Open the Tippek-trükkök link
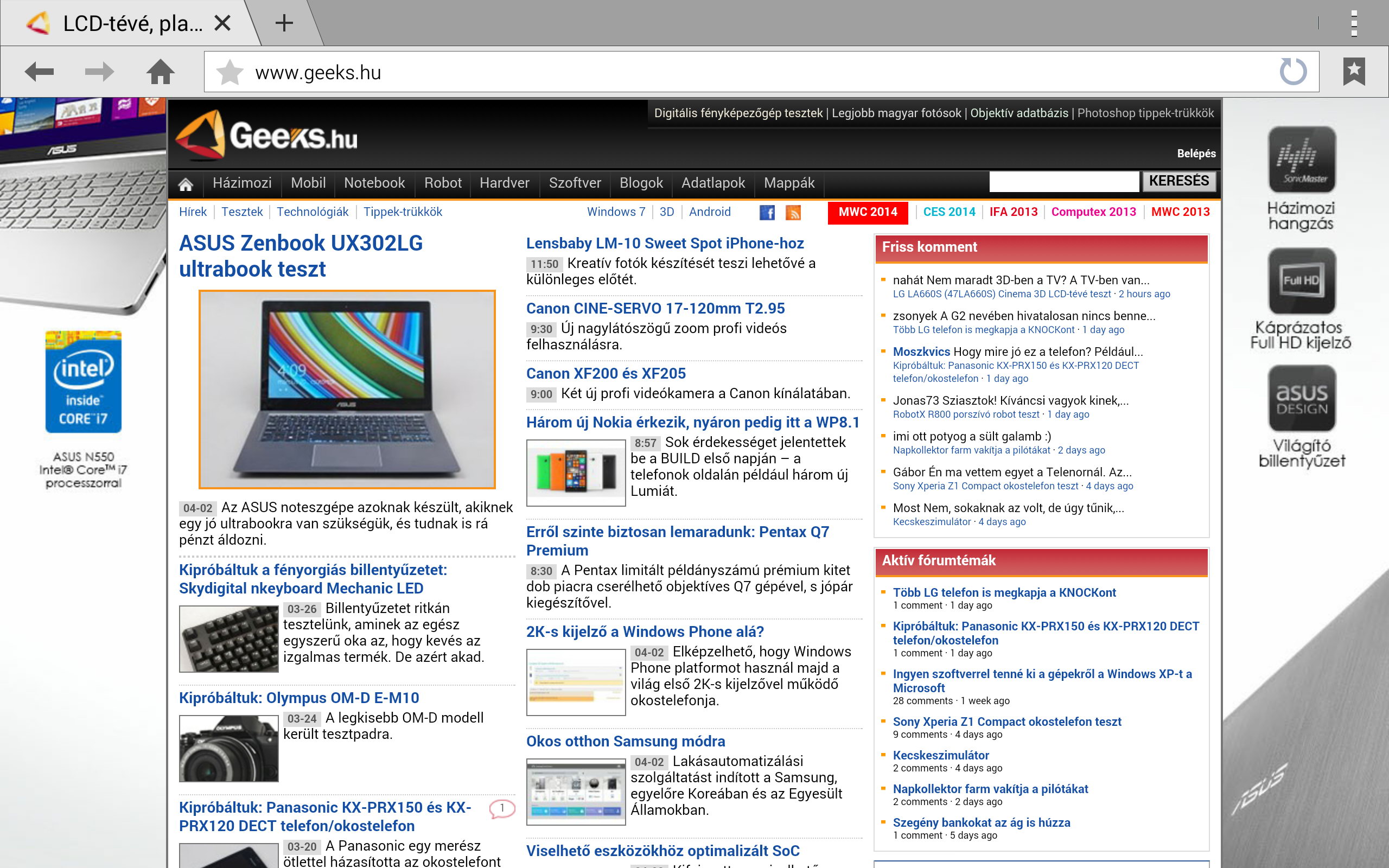This screenshot has height=868, width=1389. coord(403,212)
